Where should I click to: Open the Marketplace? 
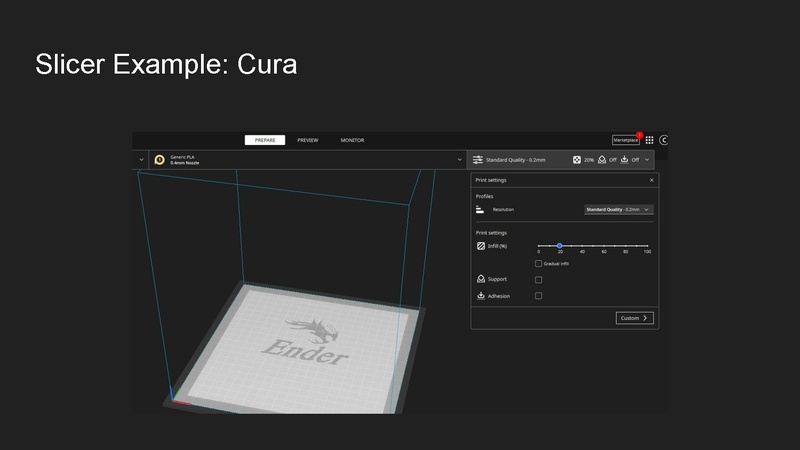tap(626, 140)
